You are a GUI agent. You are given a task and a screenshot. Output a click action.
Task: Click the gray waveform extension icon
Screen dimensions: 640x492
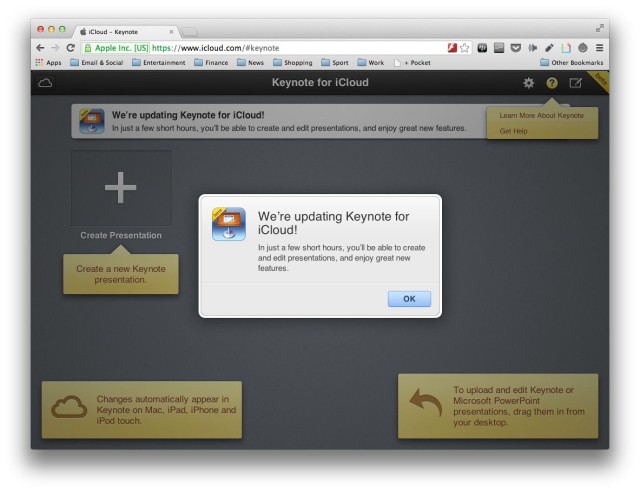[532, 48]
